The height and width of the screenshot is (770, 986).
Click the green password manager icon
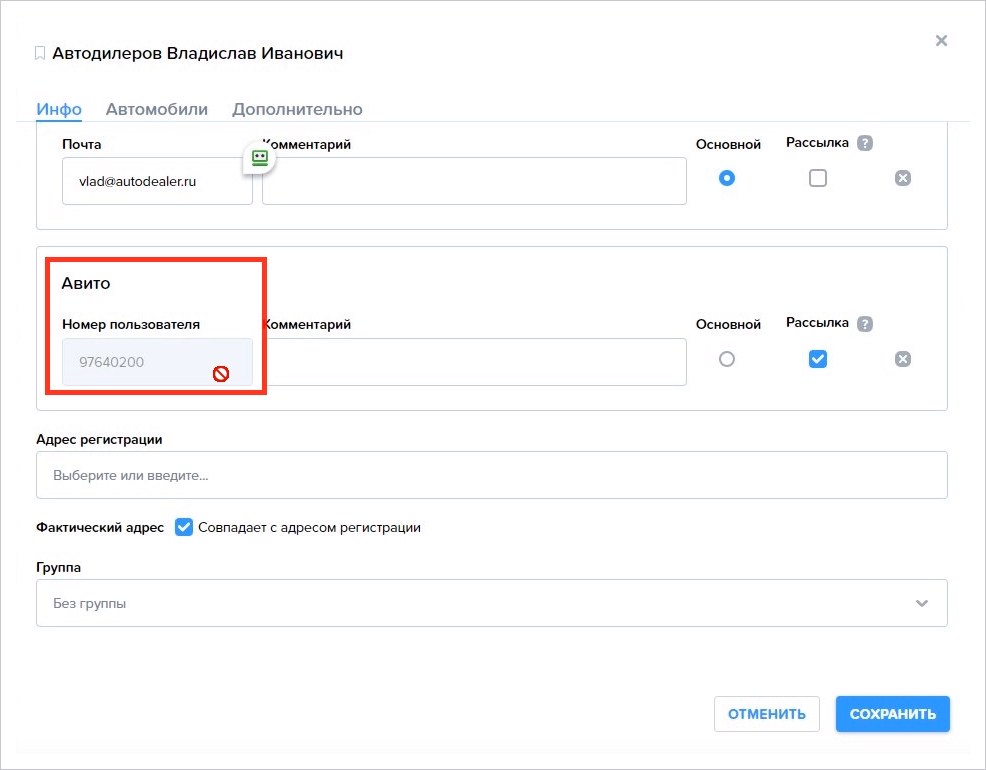[260, 157]
